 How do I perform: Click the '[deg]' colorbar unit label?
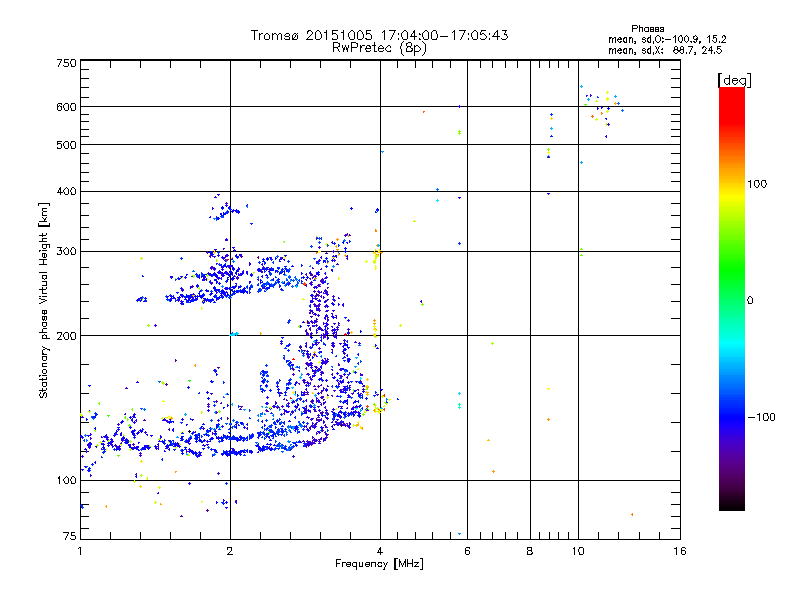click(x=734, y=80)
